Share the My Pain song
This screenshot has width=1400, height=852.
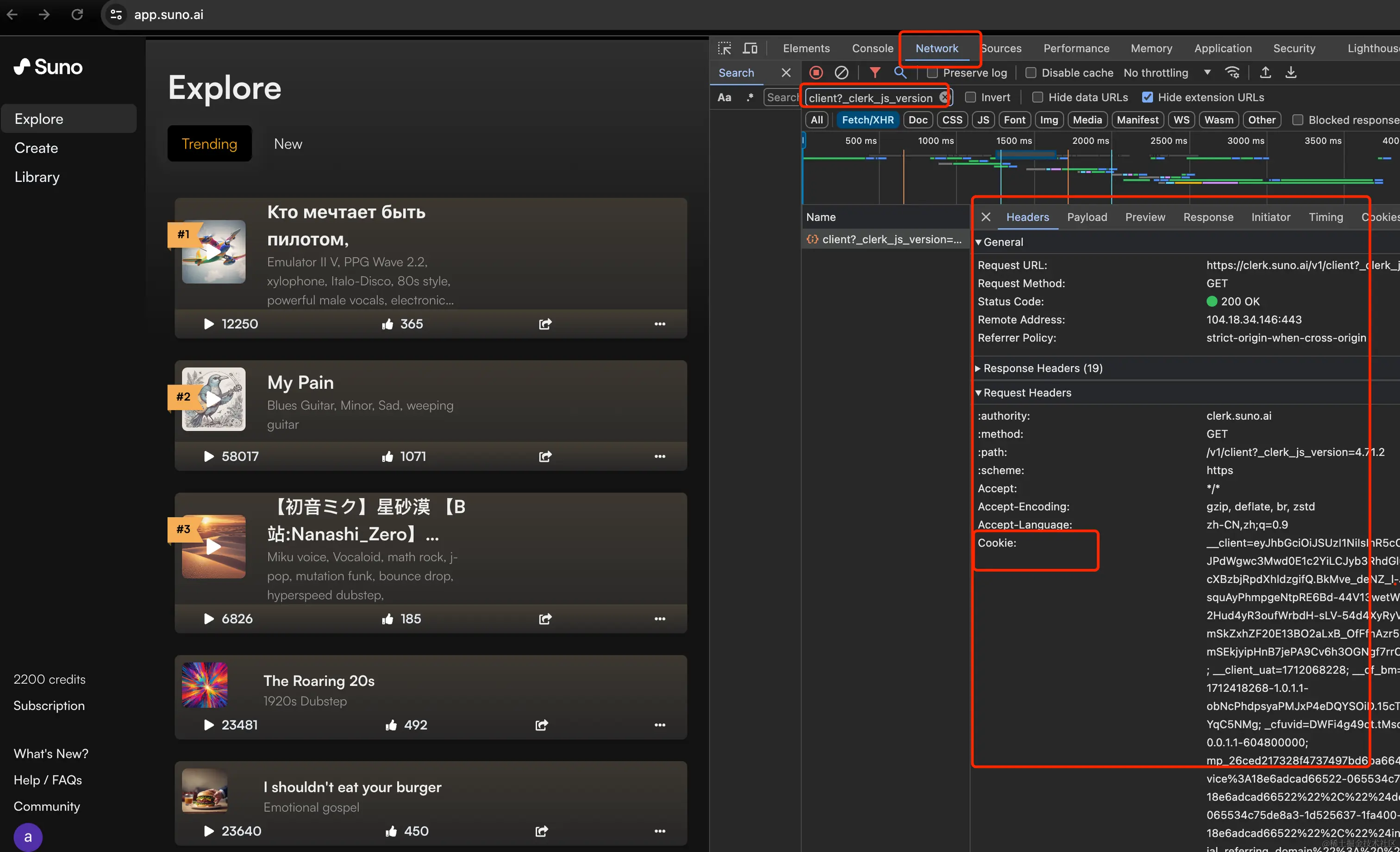coord(545,456)
